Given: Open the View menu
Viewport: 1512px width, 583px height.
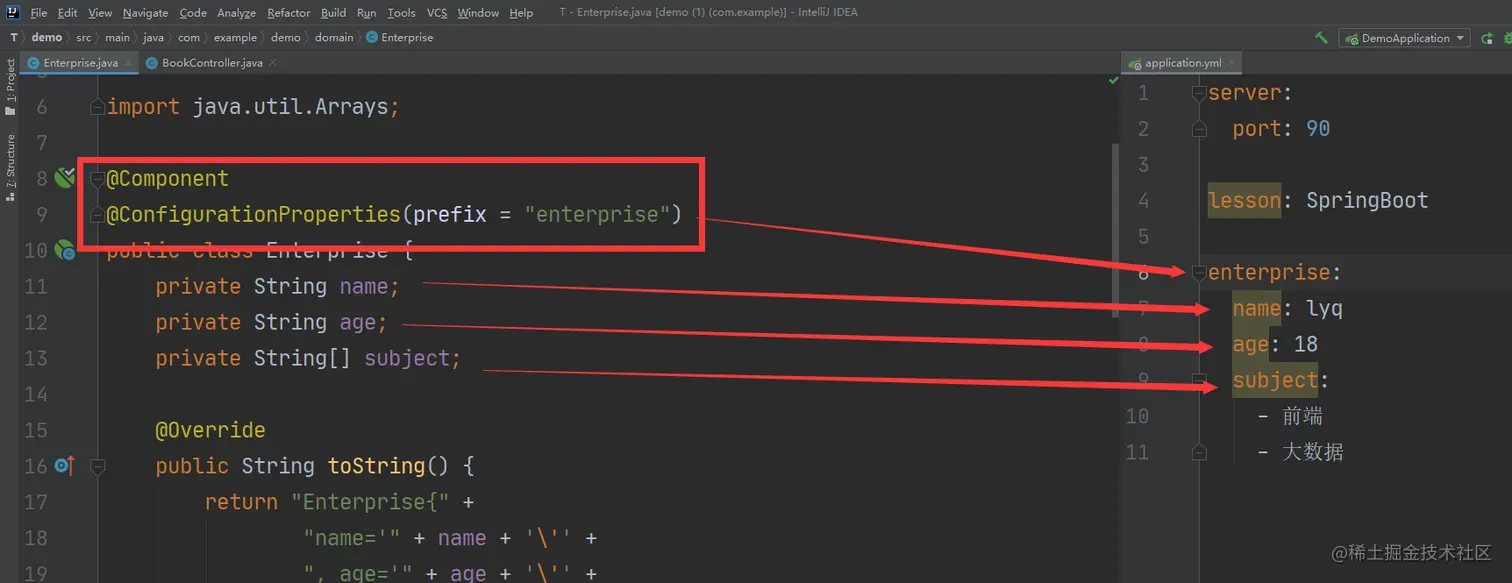Looking at the screenshot, I should (100, 13).
